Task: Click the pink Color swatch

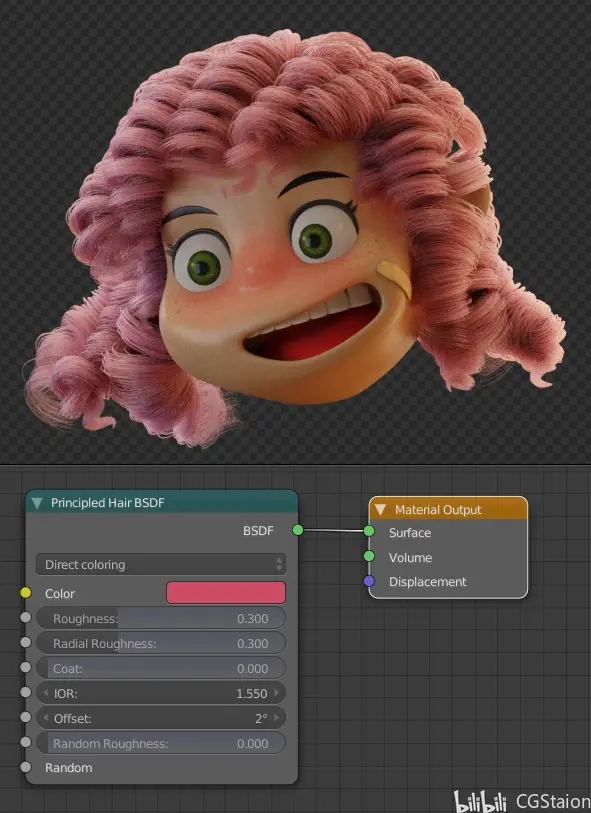Action: 226,593
